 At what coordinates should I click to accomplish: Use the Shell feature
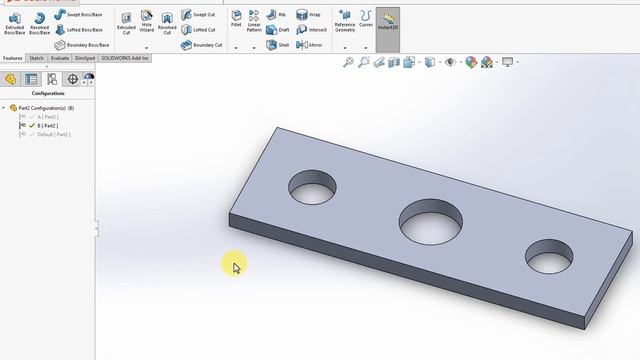coord(278,45)
